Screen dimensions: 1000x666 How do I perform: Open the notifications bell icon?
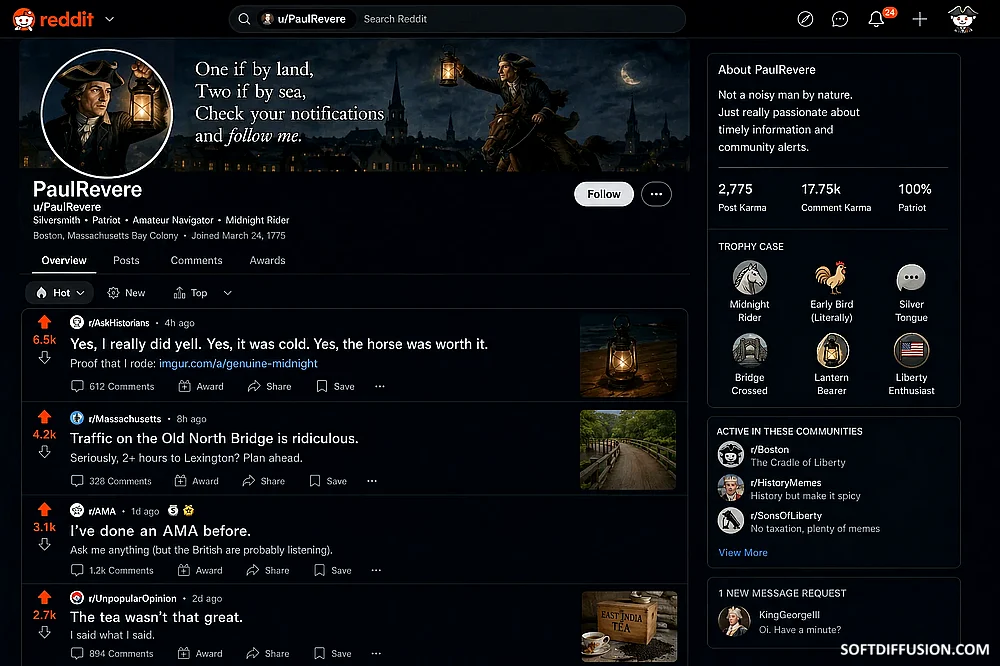(x=877, y=19)
